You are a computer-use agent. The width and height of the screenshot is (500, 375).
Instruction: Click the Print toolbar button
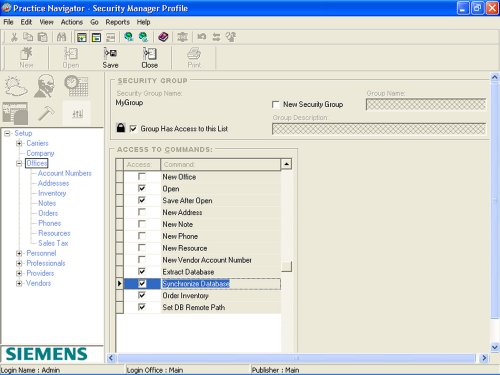point(194,58)
